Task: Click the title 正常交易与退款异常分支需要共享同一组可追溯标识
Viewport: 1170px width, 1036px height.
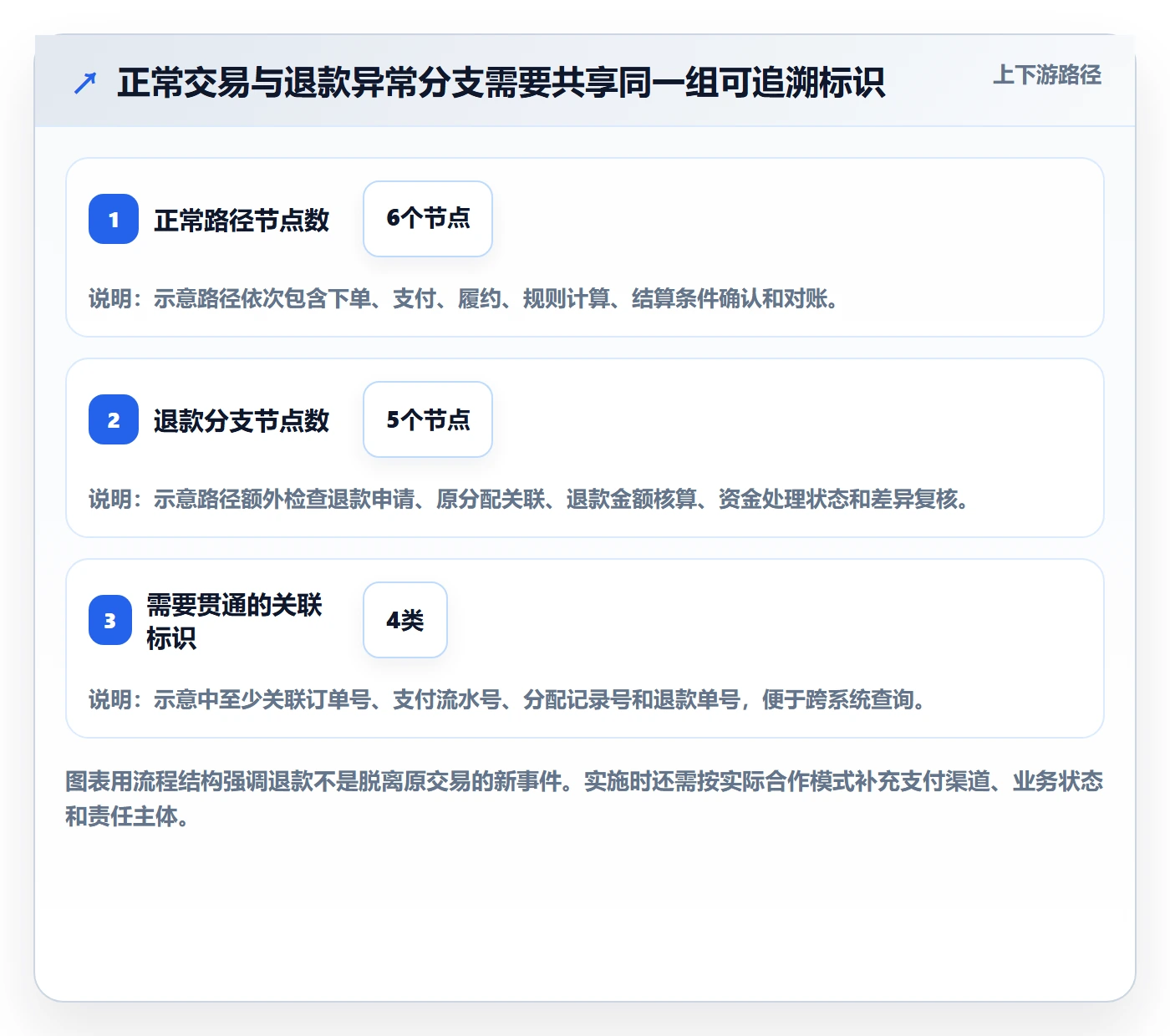Action: tap(501, 83)
